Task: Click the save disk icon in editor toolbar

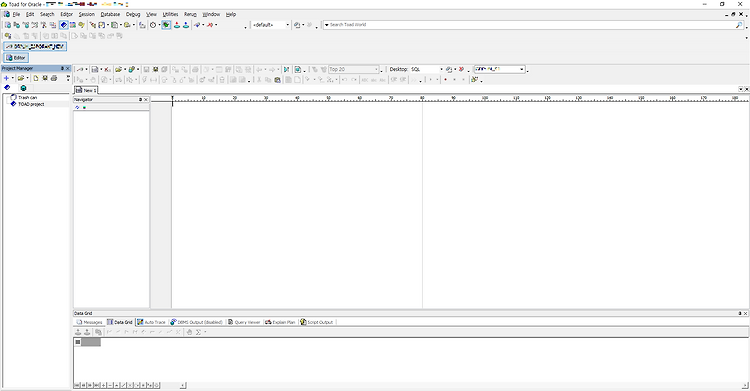Action: click(x=146, y=69)
